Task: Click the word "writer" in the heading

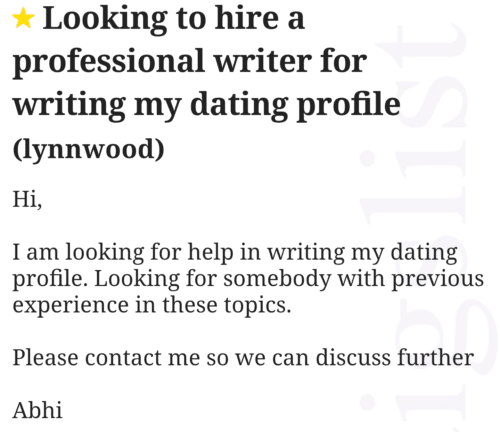Action: pyautogui.click(x=263, y=62)
